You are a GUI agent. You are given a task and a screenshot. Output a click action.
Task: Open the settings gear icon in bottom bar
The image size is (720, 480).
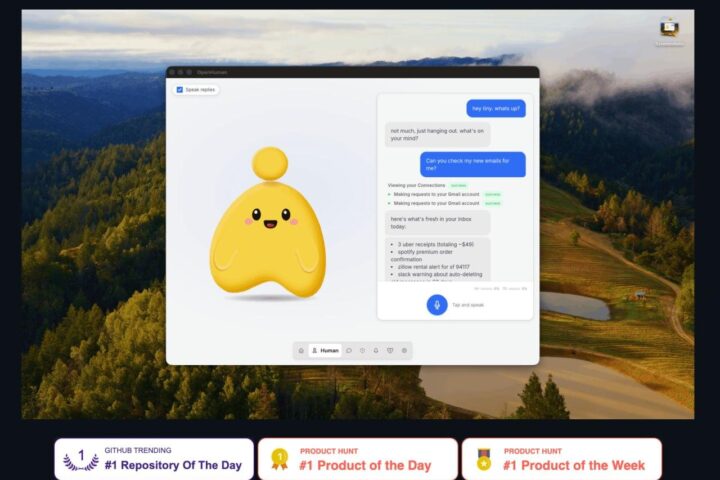[404, 350]
